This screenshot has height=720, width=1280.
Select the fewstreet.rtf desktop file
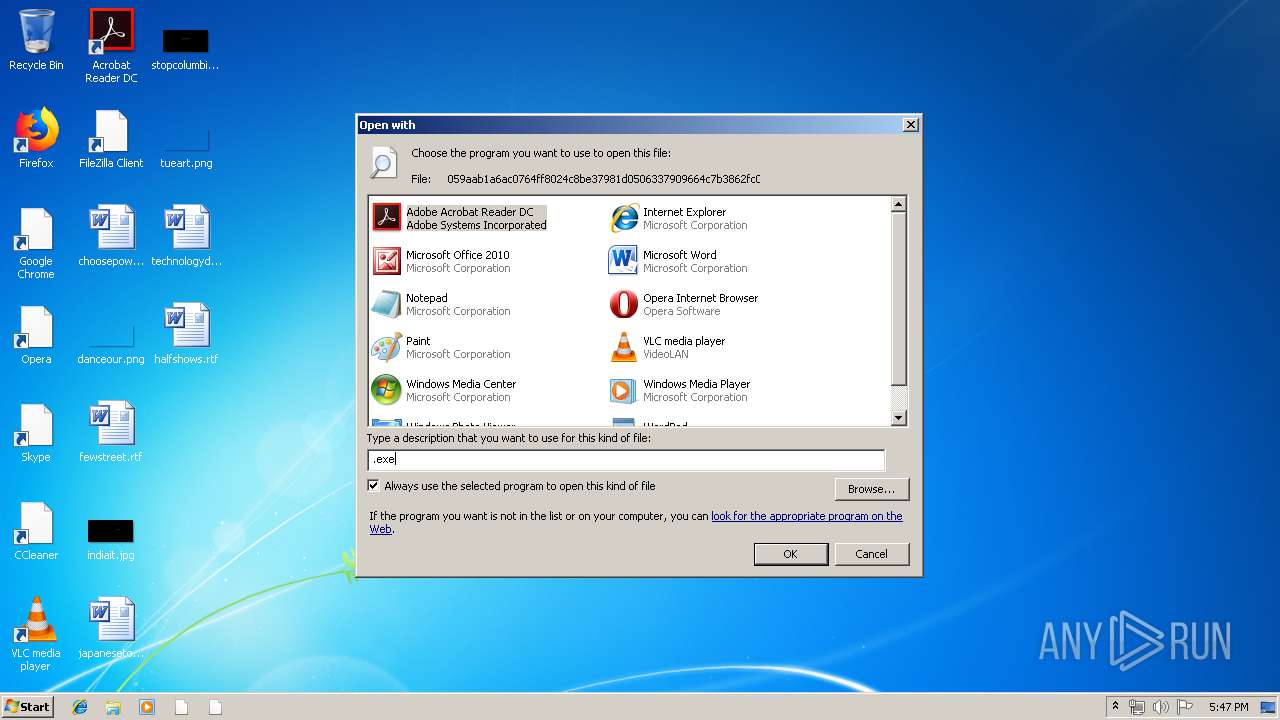coord(111,433)
